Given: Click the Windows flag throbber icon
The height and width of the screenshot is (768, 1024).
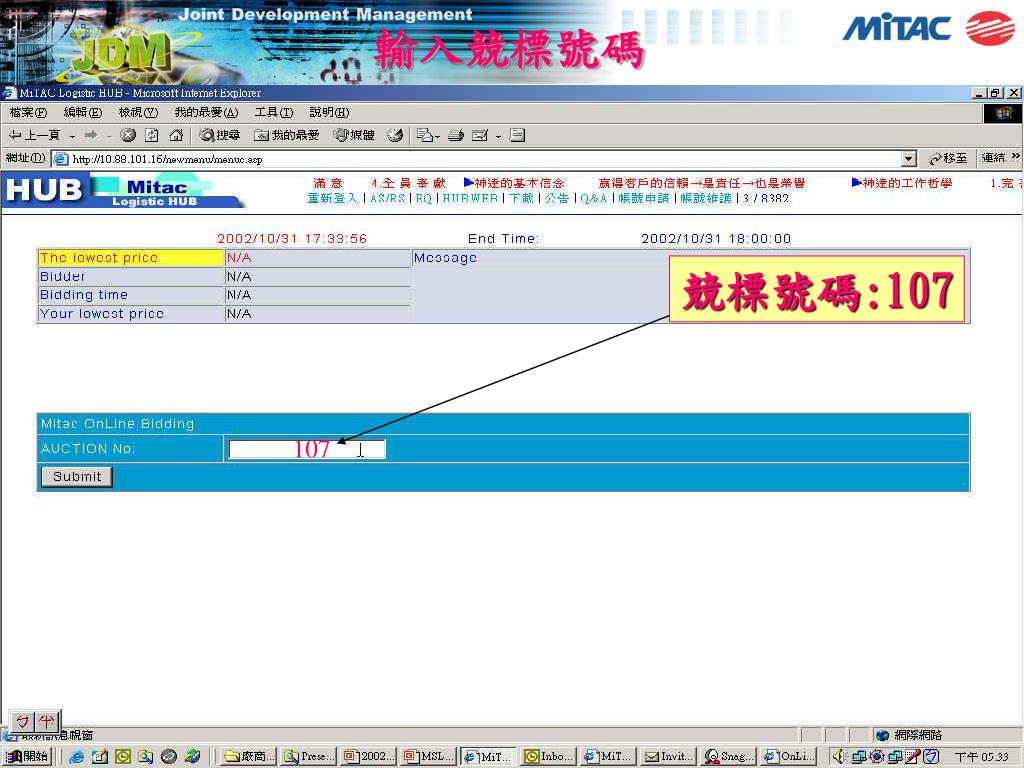Looking at the screenshot, I should click(1003, 113).
